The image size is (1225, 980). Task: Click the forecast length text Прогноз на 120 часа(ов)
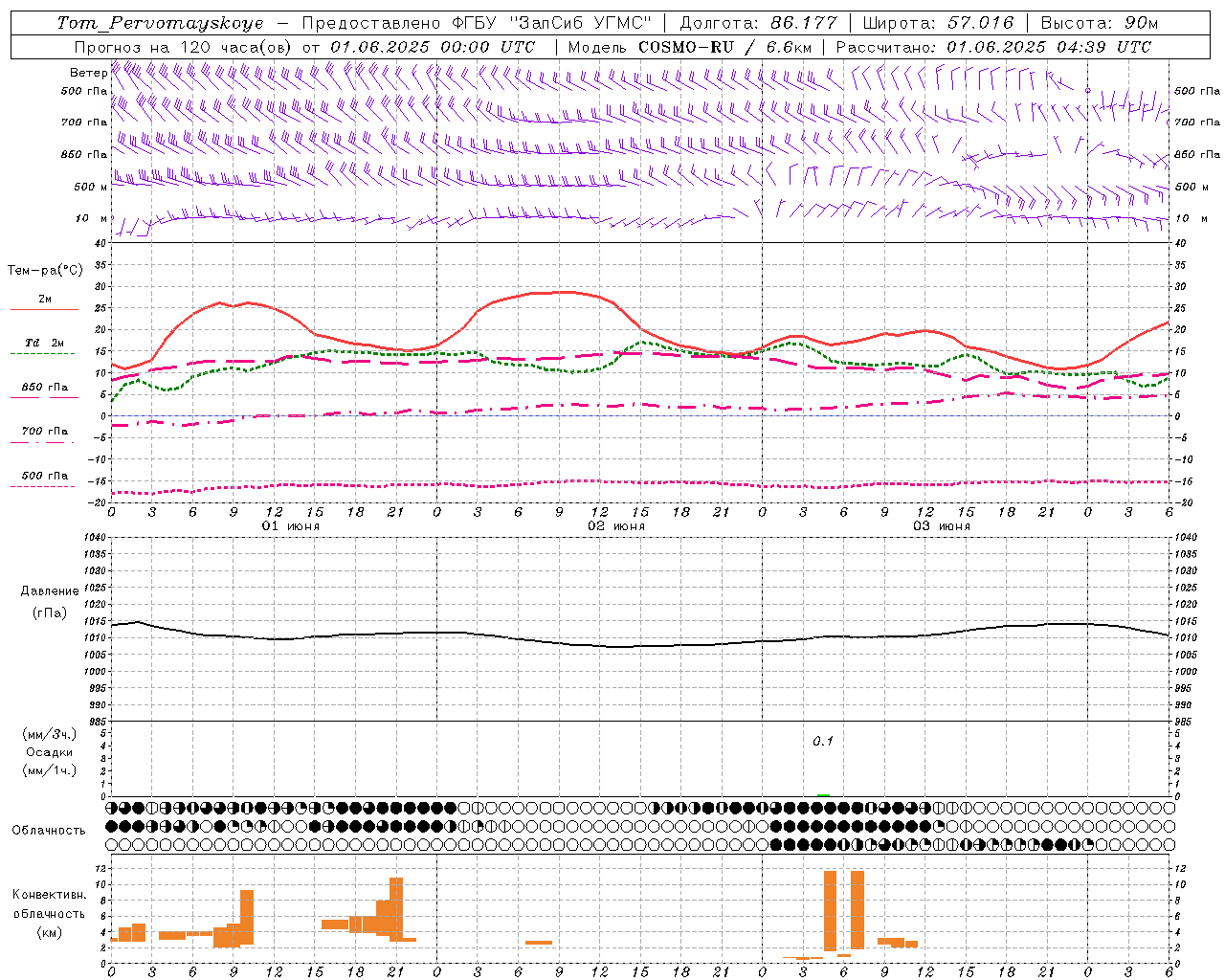184,46
